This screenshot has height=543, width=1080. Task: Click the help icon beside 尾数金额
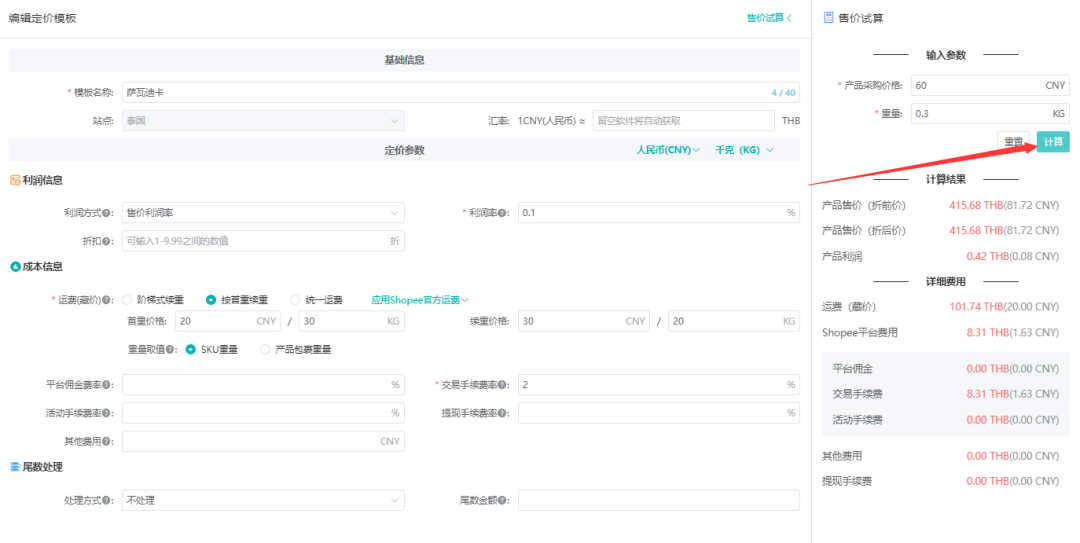click(503, 500)
